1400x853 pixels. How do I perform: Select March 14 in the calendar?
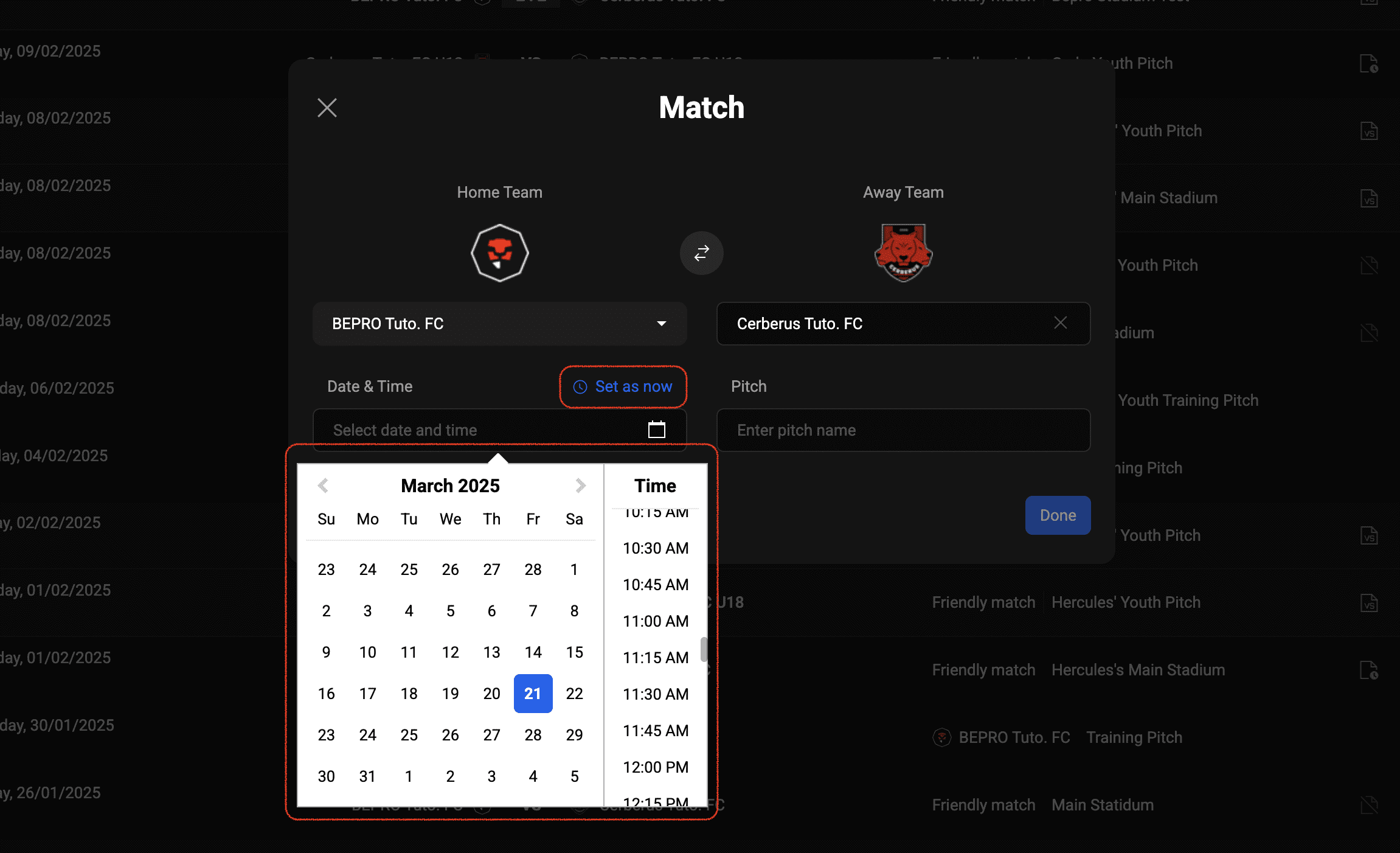point(533,652)
